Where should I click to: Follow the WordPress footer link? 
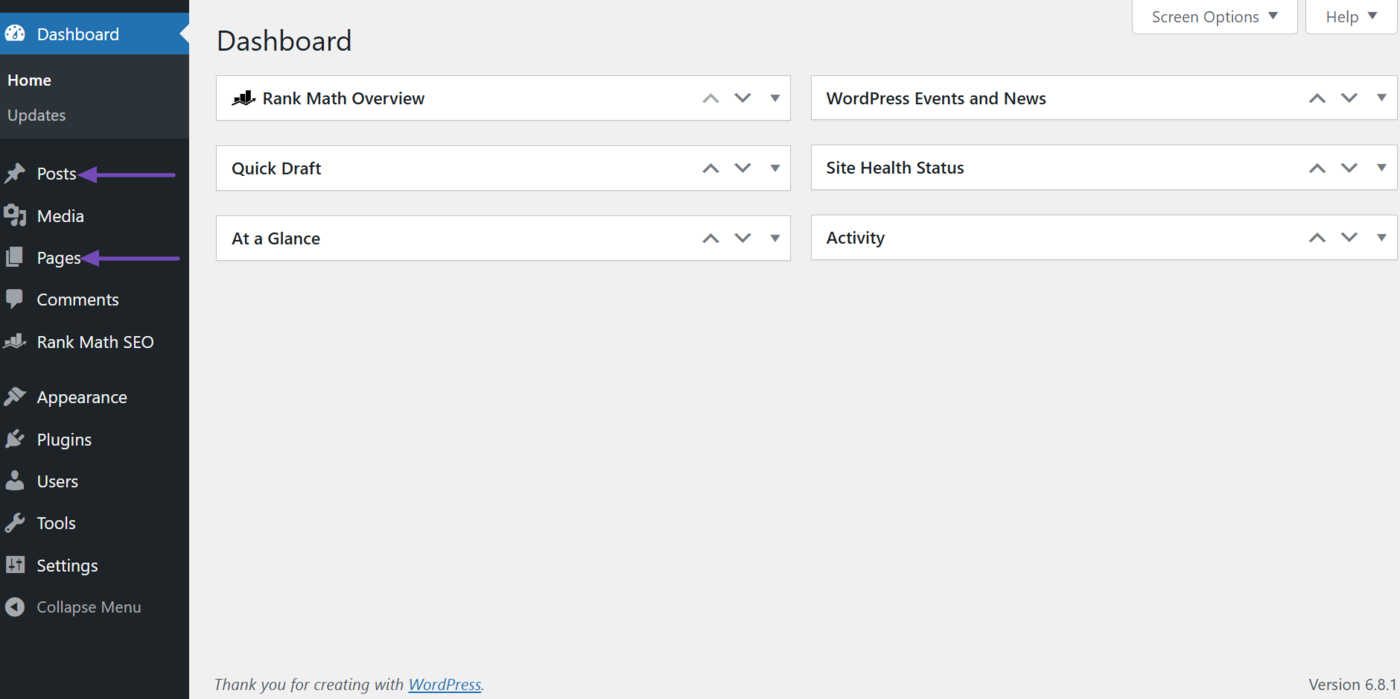[445, 685]
